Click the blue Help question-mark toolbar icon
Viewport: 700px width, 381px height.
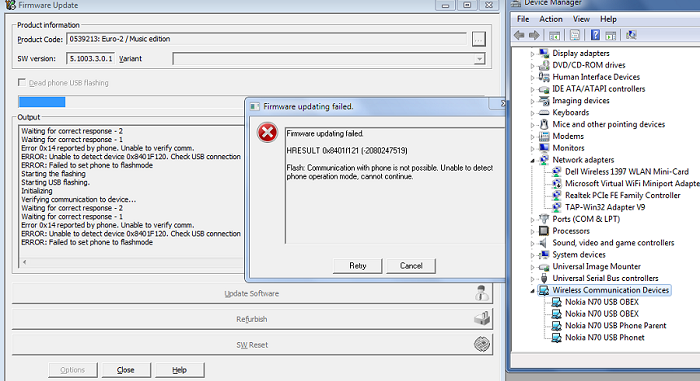[595, 35]
